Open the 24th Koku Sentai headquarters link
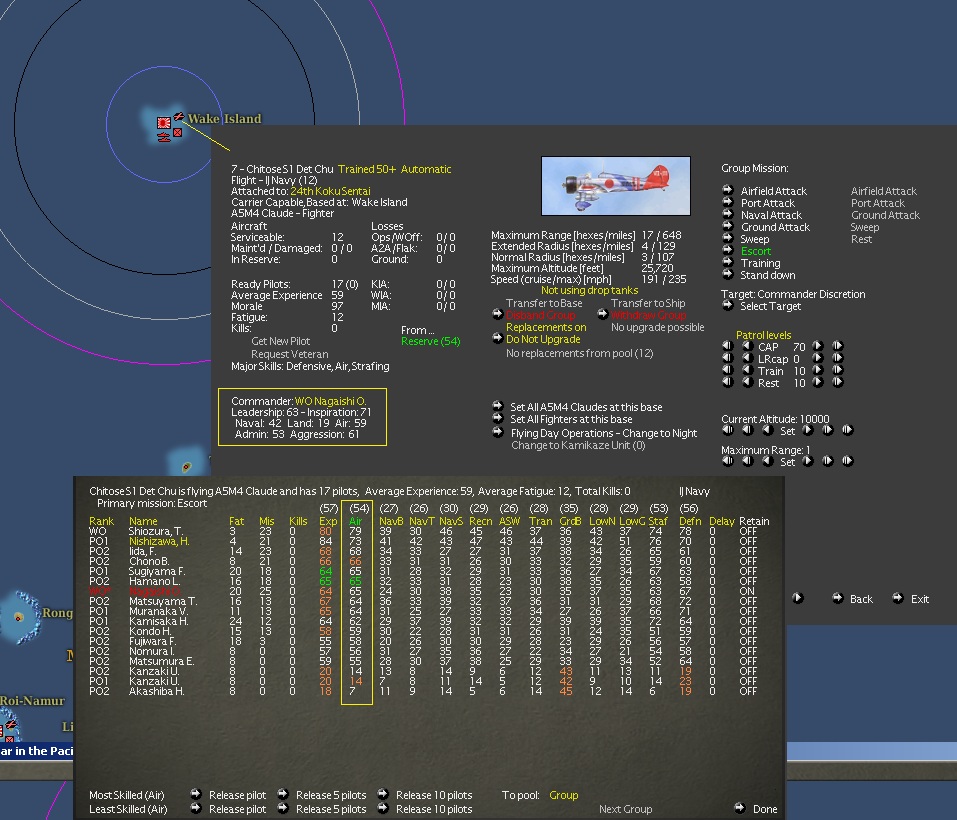This screenshot has height=820, width=957. (330, 191)
